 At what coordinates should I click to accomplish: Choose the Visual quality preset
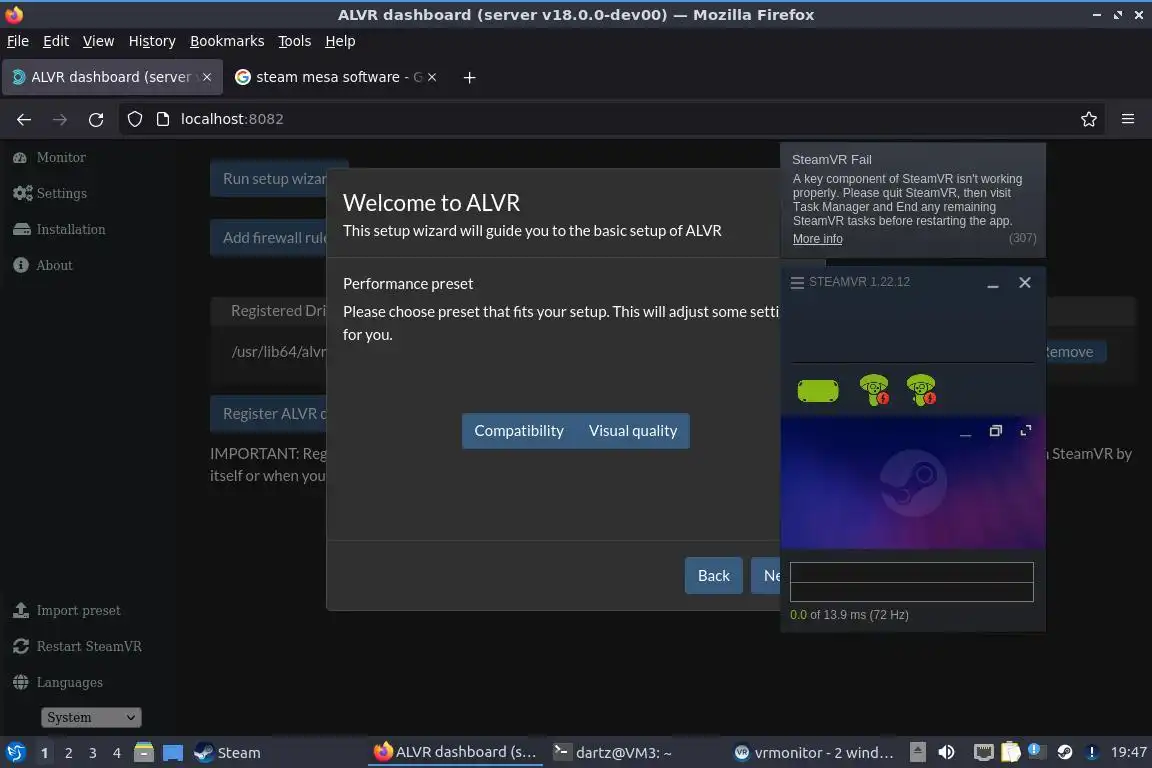pos(633,431)
